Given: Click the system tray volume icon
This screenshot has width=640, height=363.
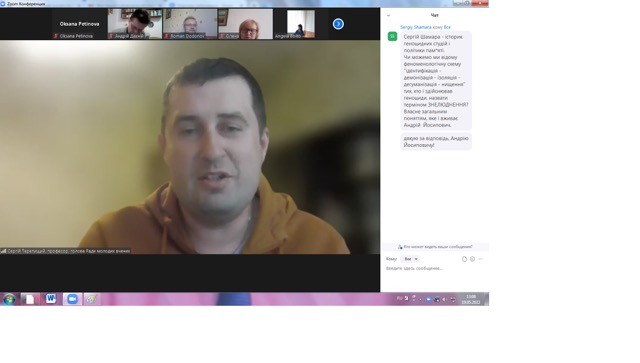Looking at the screenshot, I should click(444, 299).
